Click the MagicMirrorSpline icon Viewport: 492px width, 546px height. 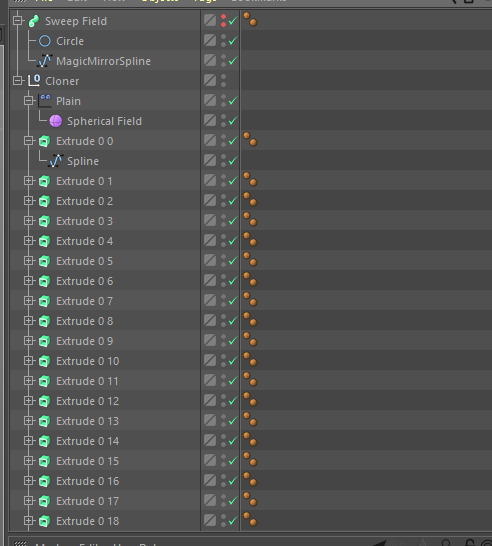(45, 61)
